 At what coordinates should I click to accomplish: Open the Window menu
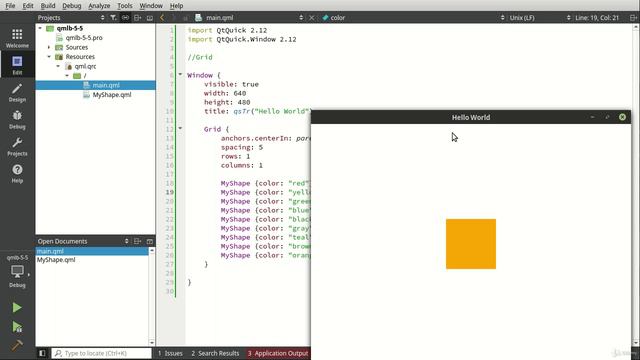[x=151, y=6]
